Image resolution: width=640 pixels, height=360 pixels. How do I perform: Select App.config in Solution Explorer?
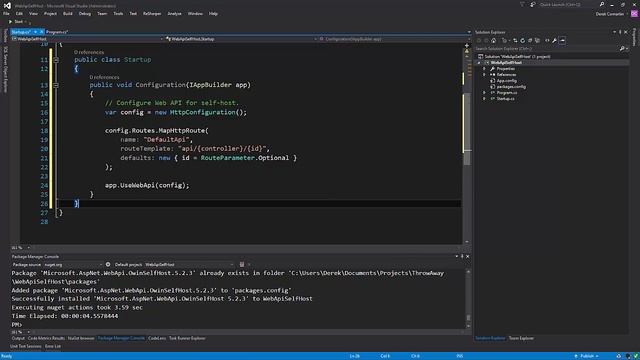click(x=506, y=81)
